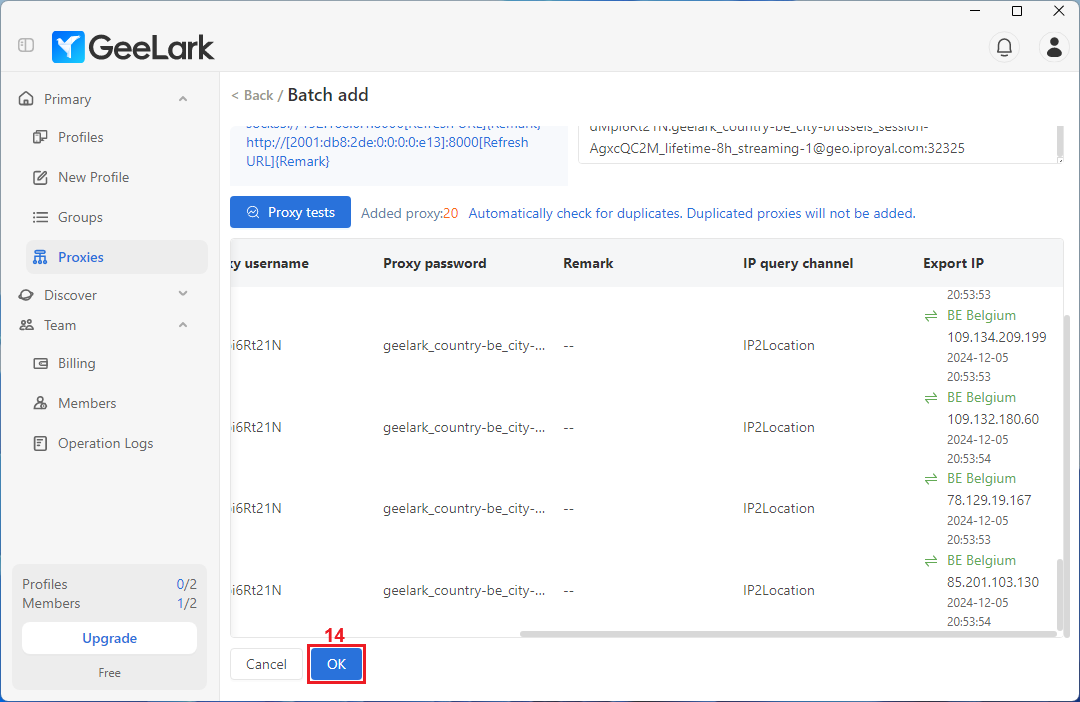Go Back from Batch add

252,96
